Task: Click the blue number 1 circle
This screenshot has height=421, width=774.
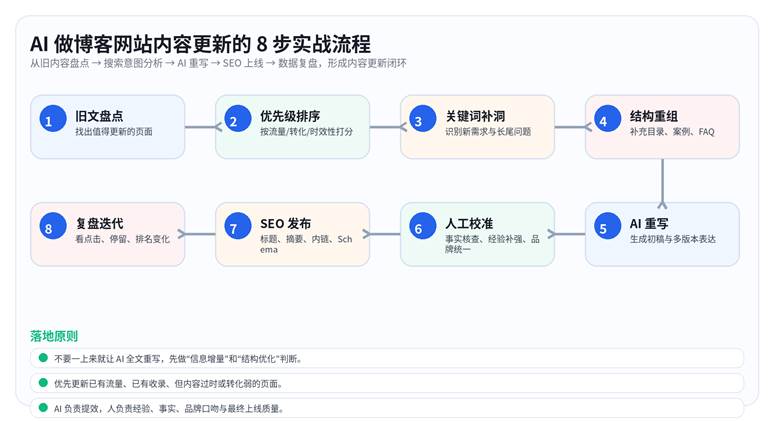Action: click(48, 121)
